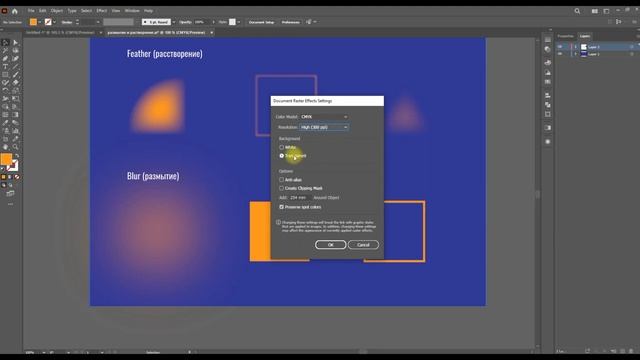
Task: Select the Type tool
Action: click(x=5, y=67)
